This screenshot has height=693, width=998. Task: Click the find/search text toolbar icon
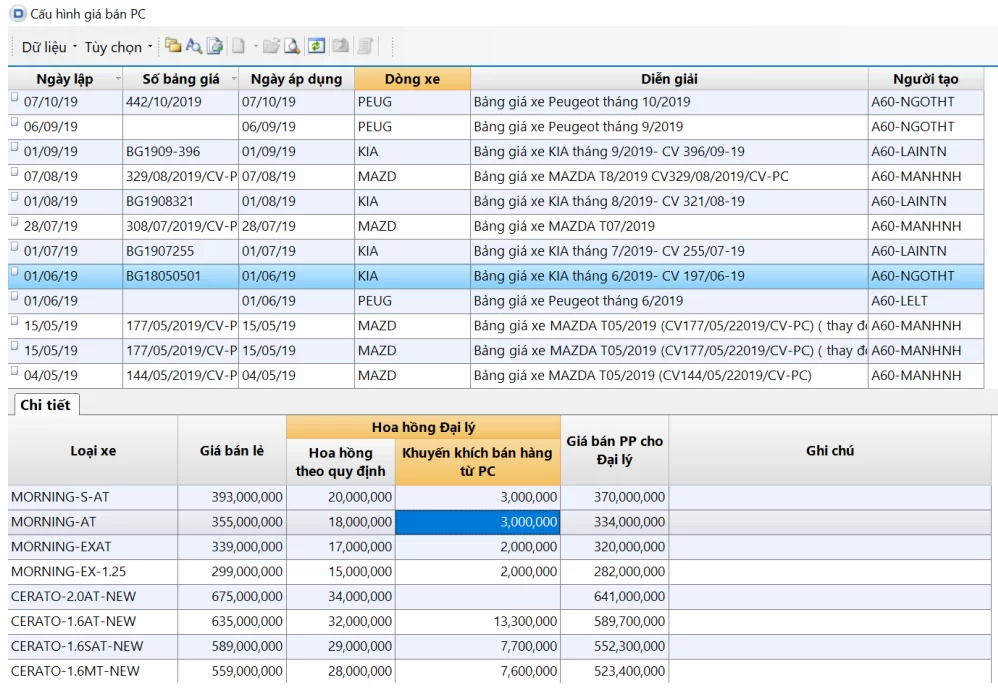click(x=194, y=46)
